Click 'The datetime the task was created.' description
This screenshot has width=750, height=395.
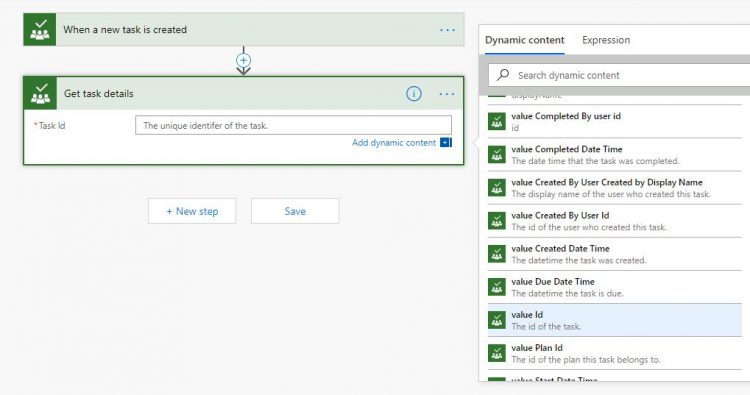pyautogui.click(x=579, y=261)
